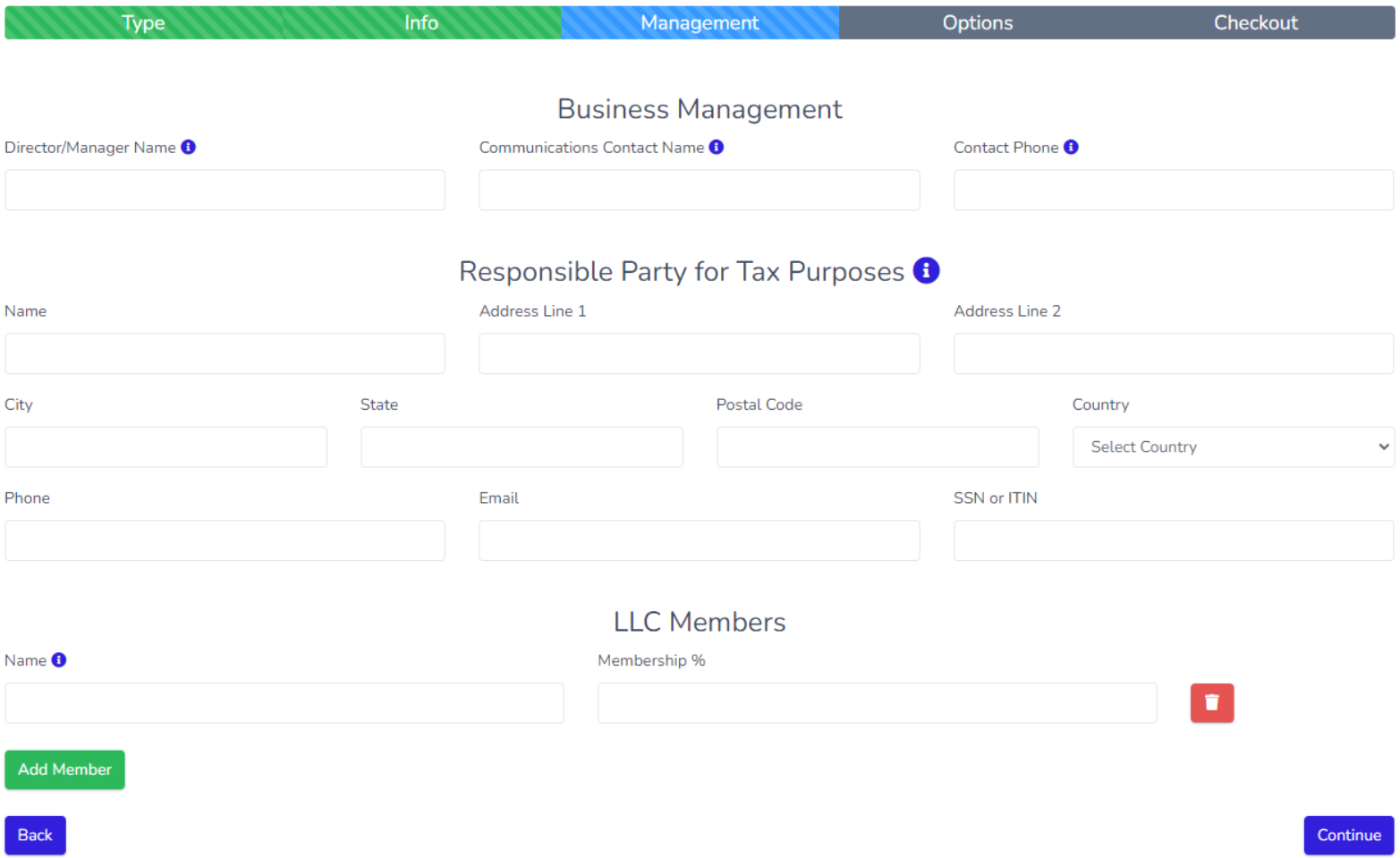Click the SSN or ITIN field
Screen dimensions: 1400x858
coord(1174,541)
